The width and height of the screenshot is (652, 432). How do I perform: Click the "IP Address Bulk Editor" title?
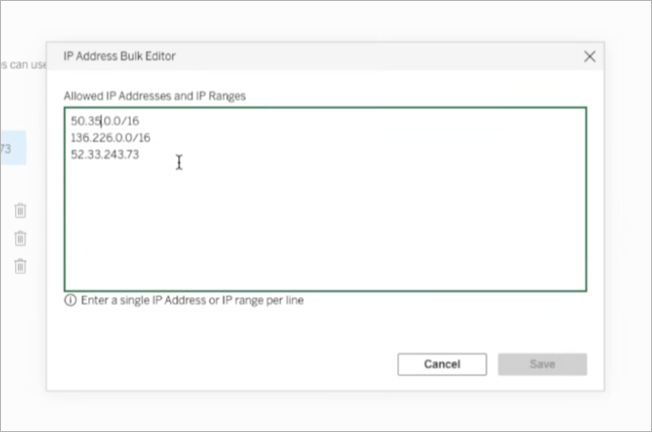(x=120, y=57)
